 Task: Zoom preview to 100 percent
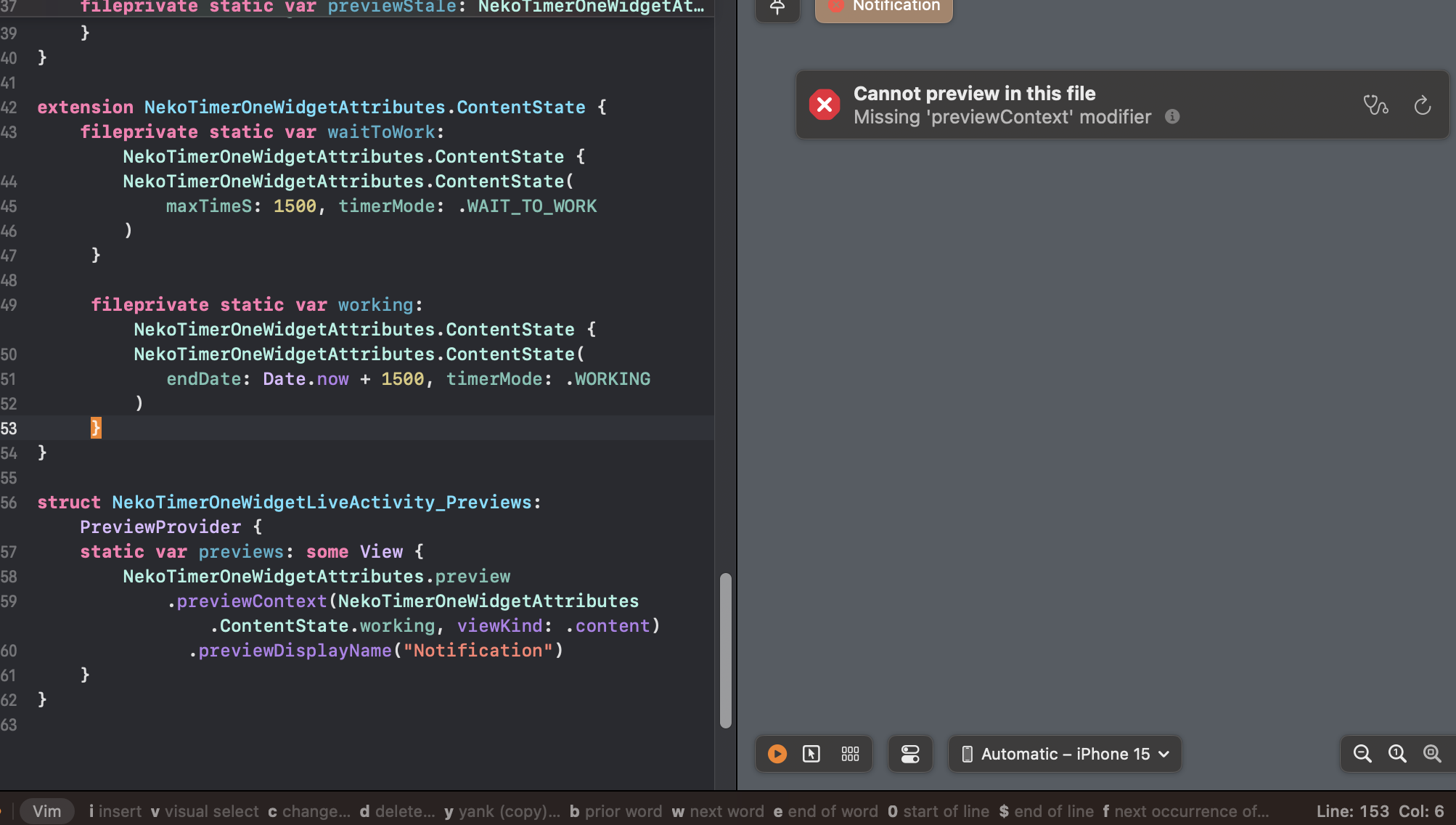pos(1397,754)
